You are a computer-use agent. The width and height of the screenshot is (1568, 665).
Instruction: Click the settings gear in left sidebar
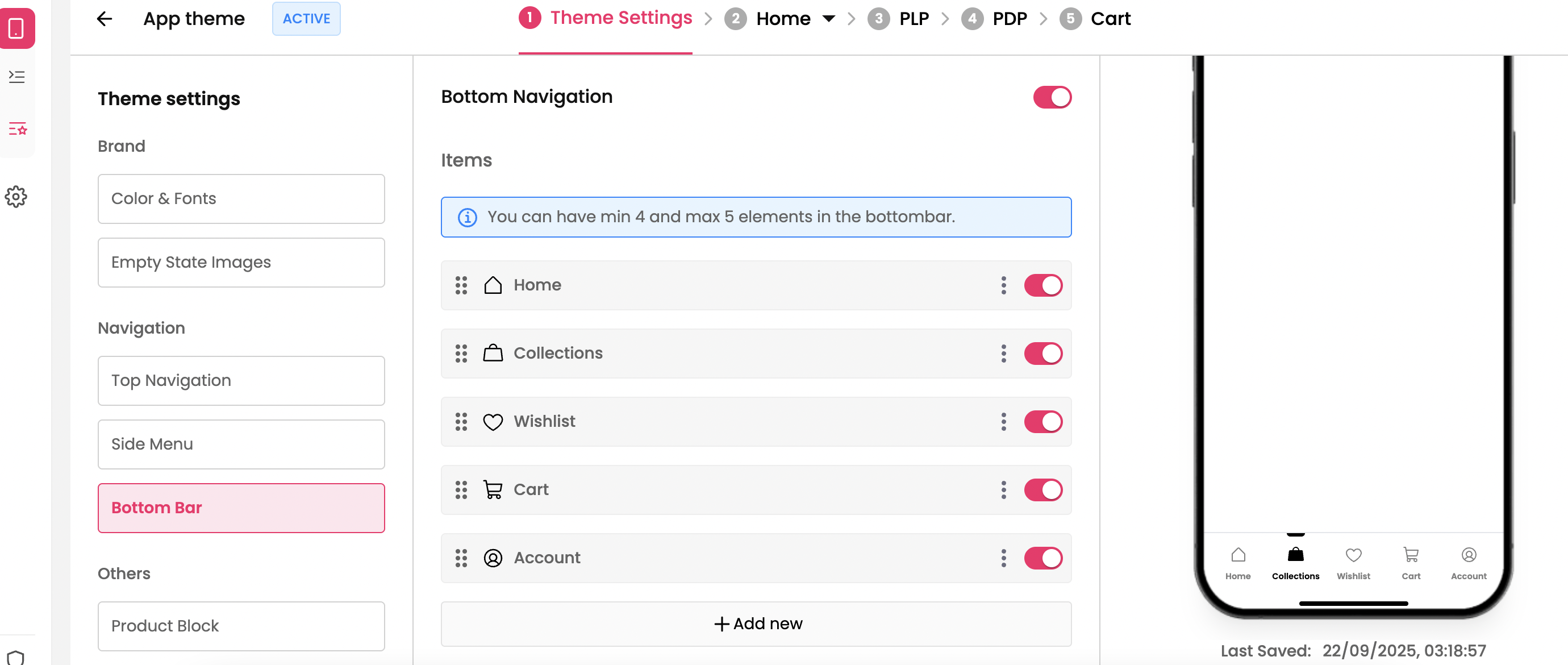16,197
